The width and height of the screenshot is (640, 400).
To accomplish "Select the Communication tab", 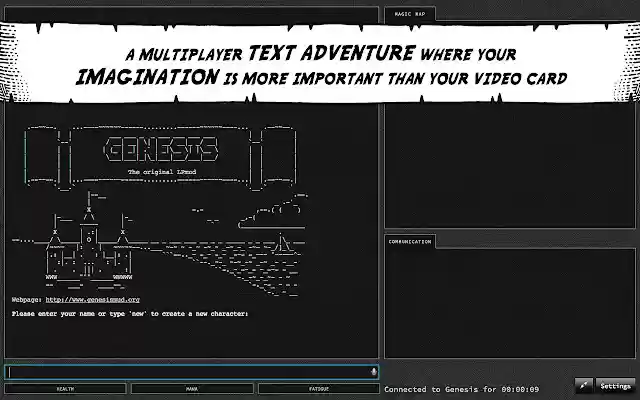I will click(410, 242).
